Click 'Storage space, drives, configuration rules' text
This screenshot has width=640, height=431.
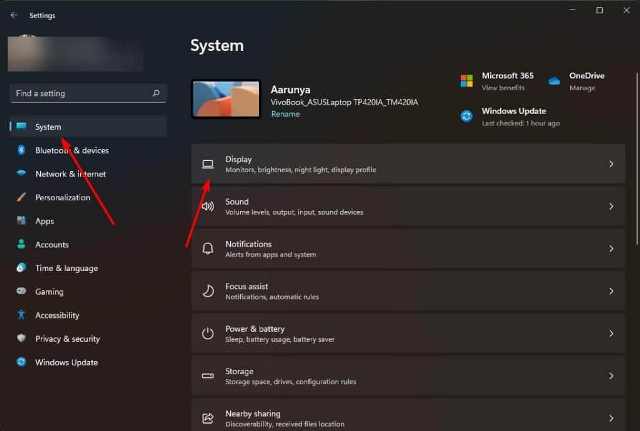pos(291,382)
